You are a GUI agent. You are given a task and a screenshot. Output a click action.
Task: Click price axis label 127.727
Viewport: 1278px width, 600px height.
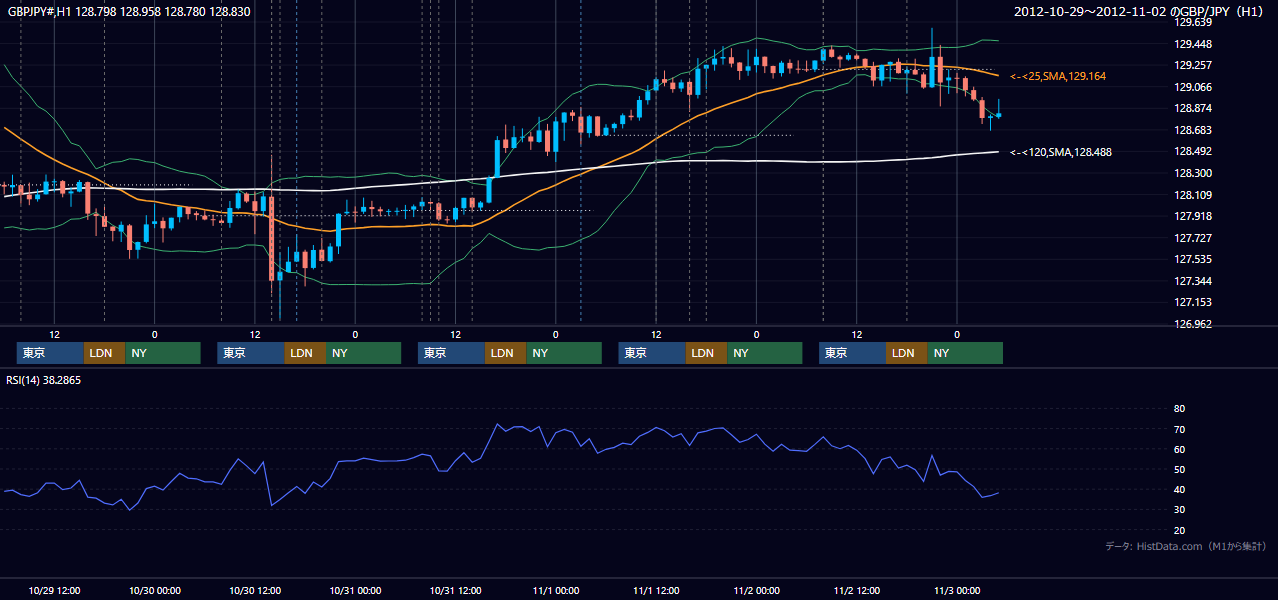coord(1192,238)
